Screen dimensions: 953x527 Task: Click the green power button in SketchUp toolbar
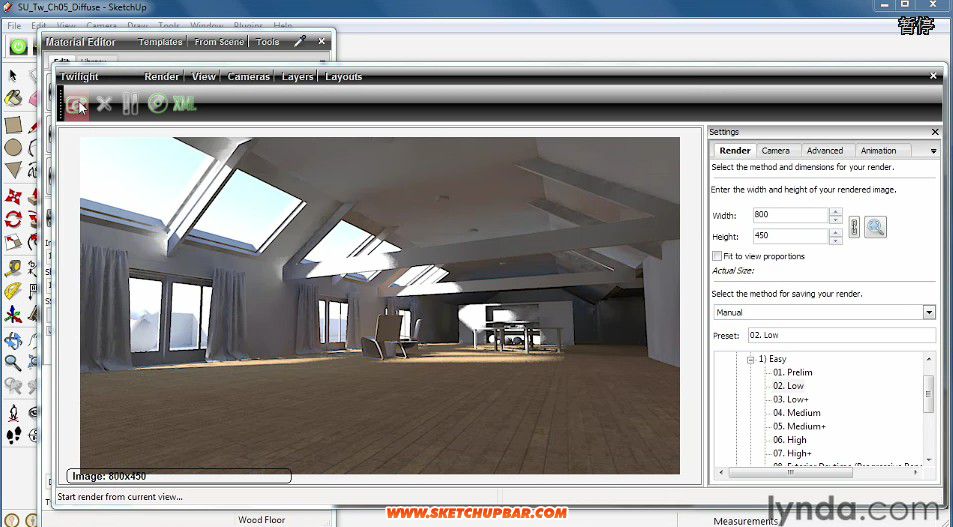point(18,47)
